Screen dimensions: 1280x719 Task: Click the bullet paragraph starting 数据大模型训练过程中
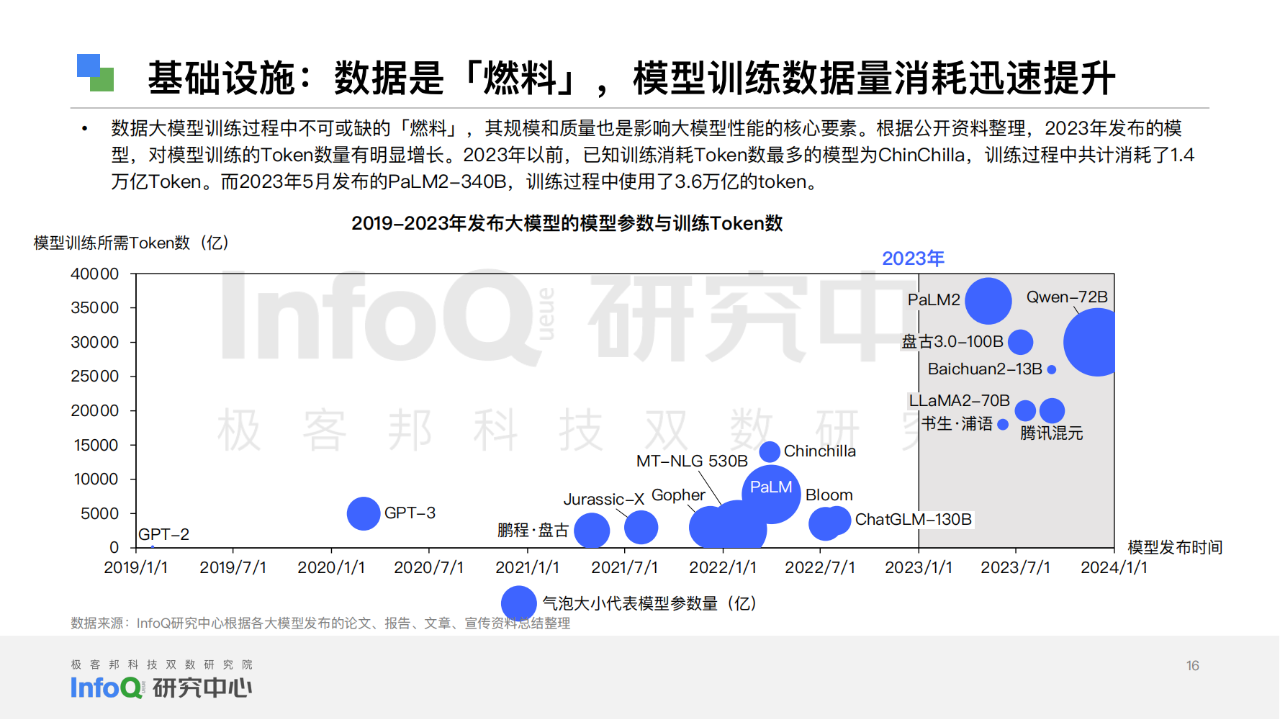(x=652, y=156)
